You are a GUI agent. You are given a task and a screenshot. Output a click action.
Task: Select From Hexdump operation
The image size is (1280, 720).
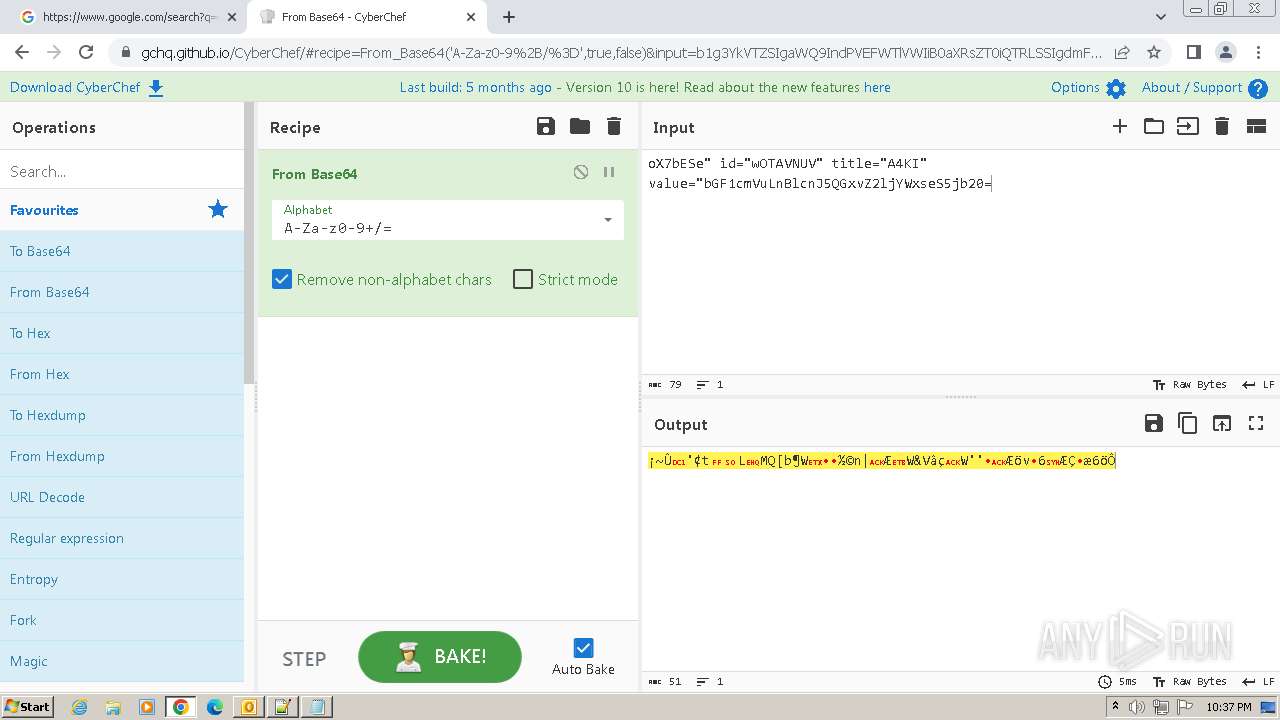tap(122, 456)
